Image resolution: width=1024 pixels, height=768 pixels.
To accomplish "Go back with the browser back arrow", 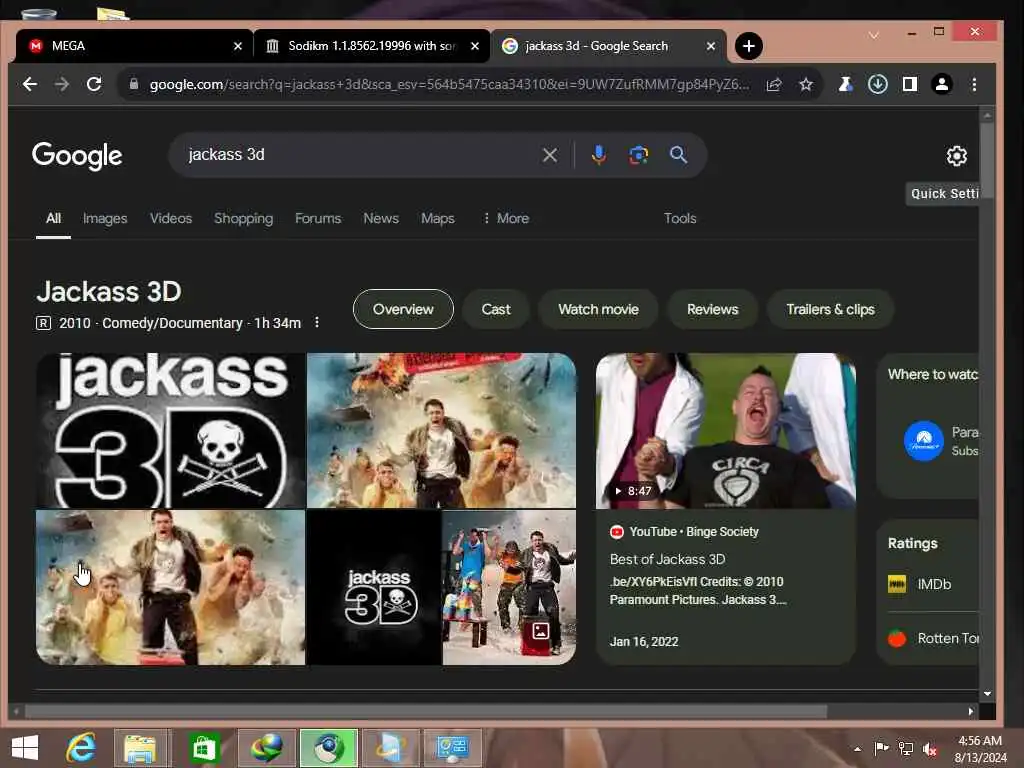I will 29,84.
